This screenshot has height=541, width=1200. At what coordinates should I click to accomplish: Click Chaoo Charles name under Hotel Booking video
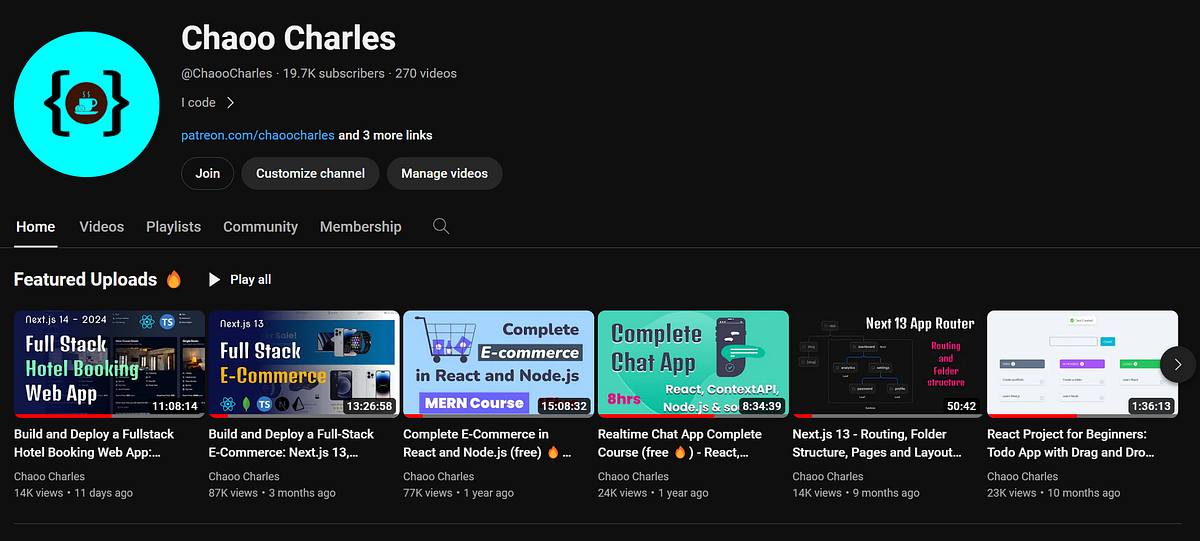49,476
